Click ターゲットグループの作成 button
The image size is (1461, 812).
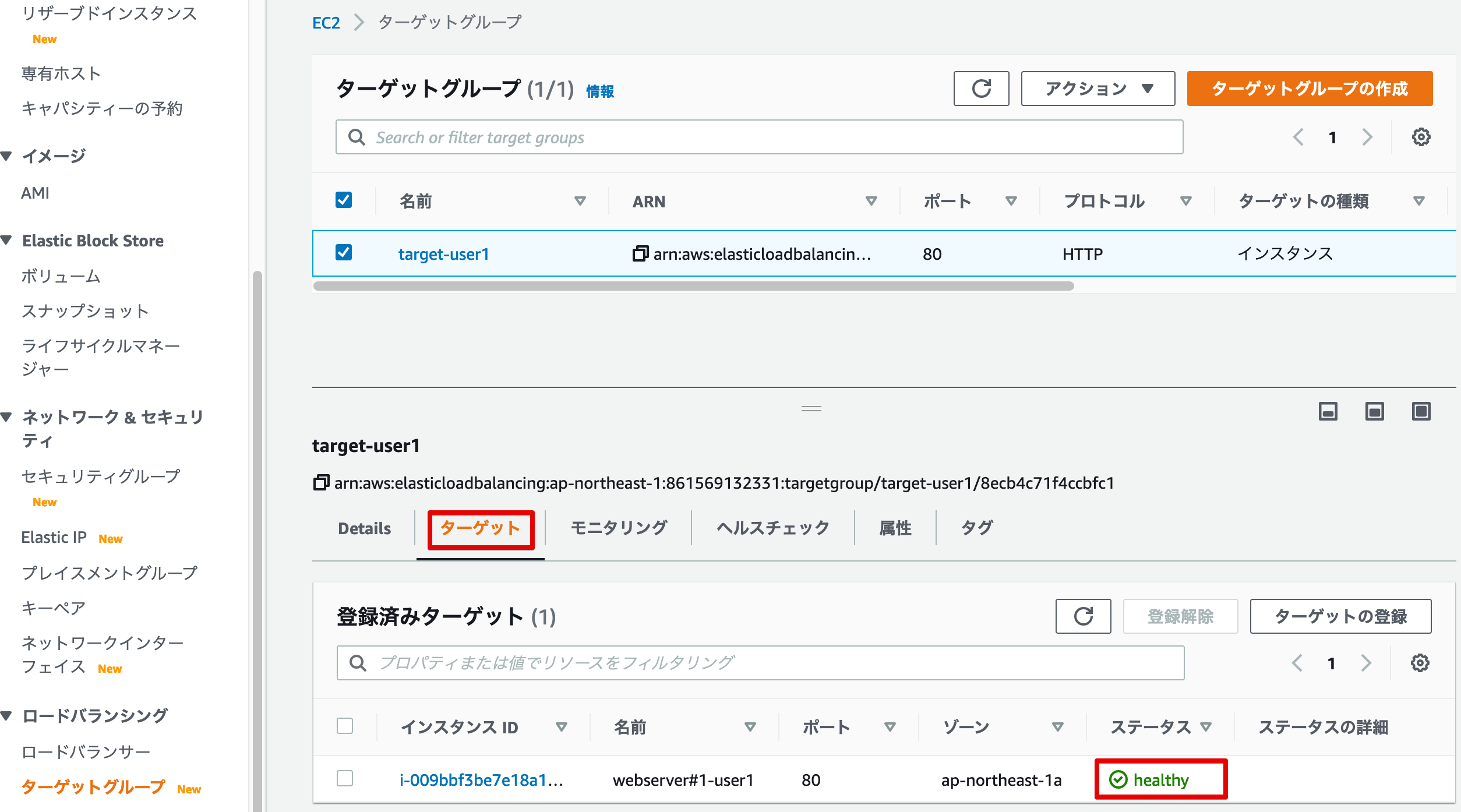pos(1310,89)
